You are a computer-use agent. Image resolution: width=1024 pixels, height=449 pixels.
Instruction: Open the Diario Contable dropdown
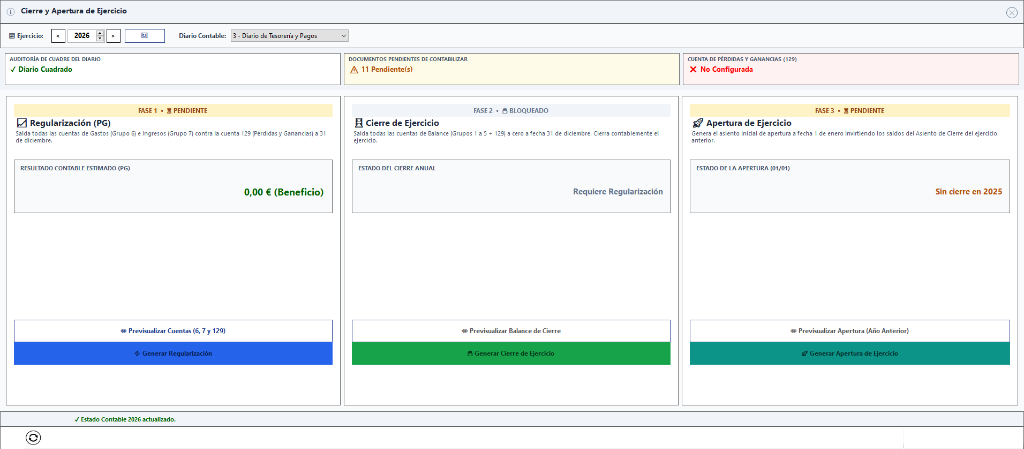tap(290, 36)
